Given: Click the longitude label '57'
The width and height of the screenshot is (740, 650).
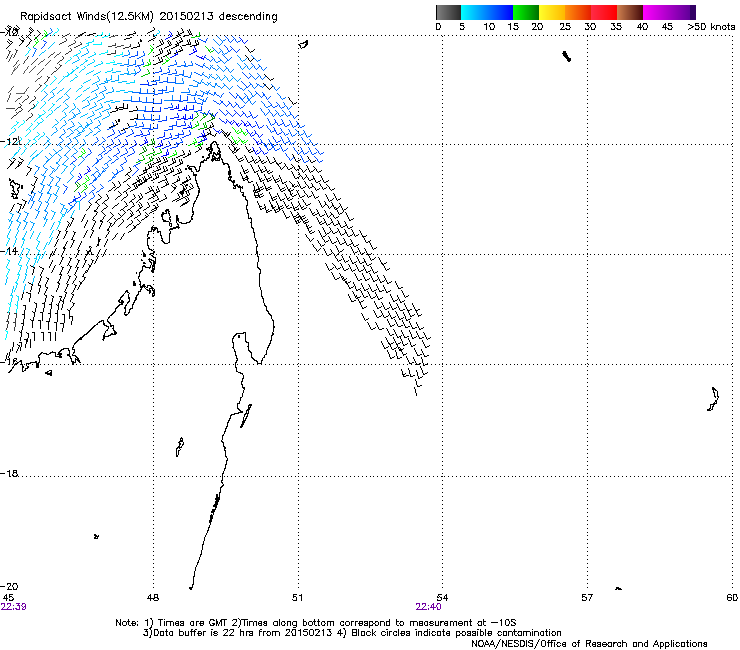Looking at the screenshot, I should [587, 598].
